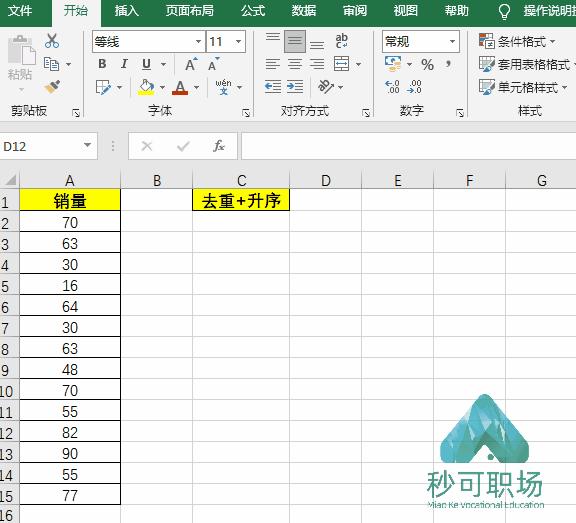Image resolution: width=576 pixels, height=523 pixels.
Task: Click the Percent Style icon
Action: tap(427, 65)
